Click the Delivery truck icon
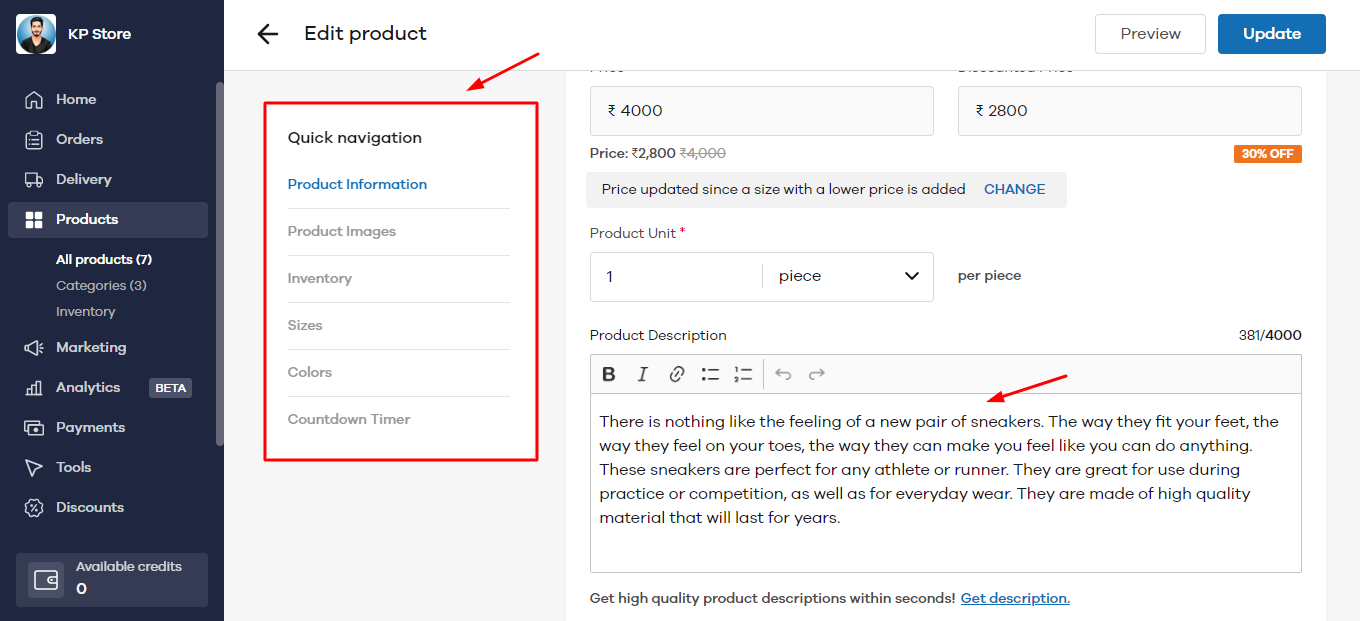This screenshot has height=621, width=1360. (34, 180)
